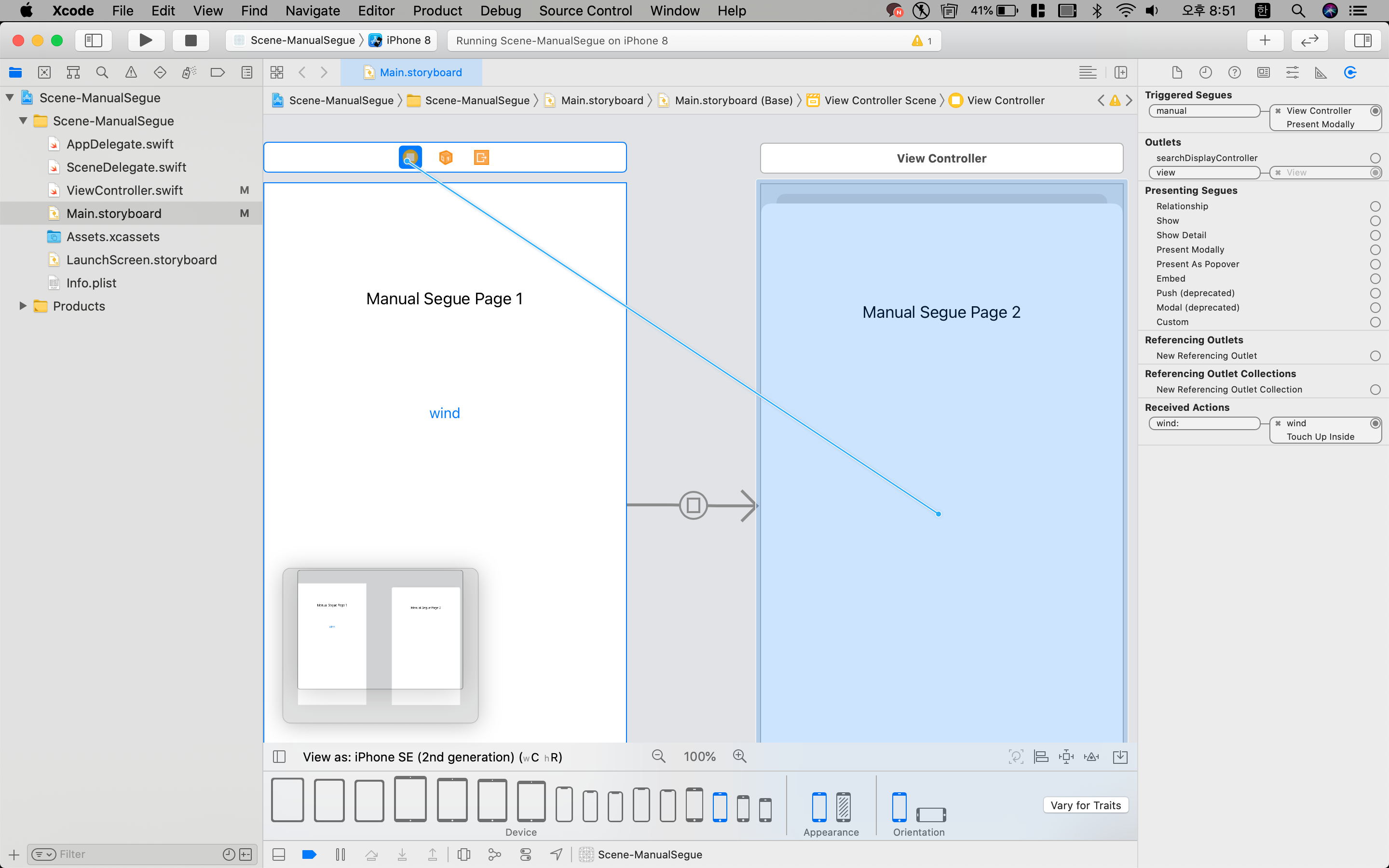Select the landscape orientation
The image size is (1389, 868).
tap(930, 814)
